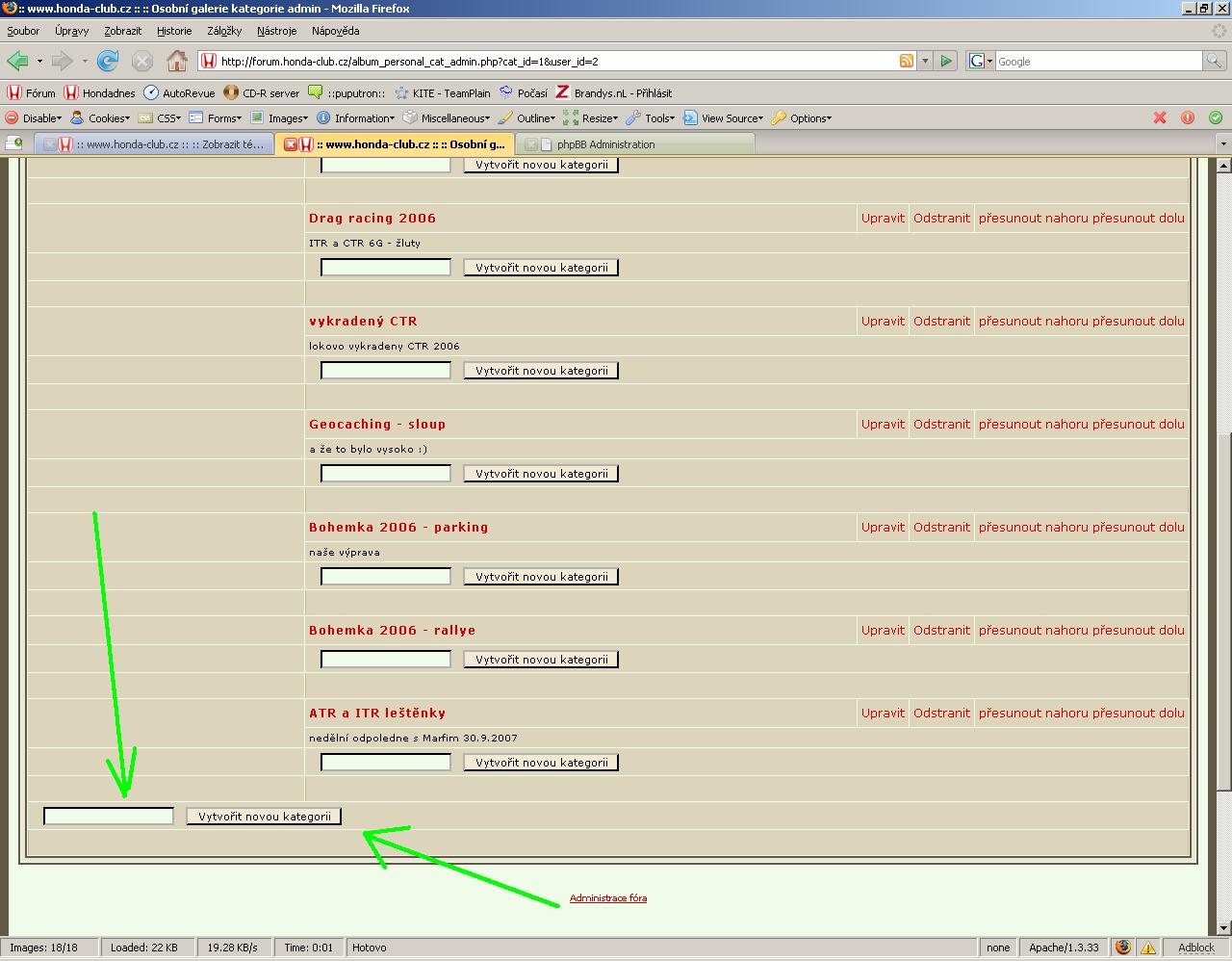Open the search engine selector dropdown
The width and height of the screenshot is (1232, 961).
tap(981, 61)
